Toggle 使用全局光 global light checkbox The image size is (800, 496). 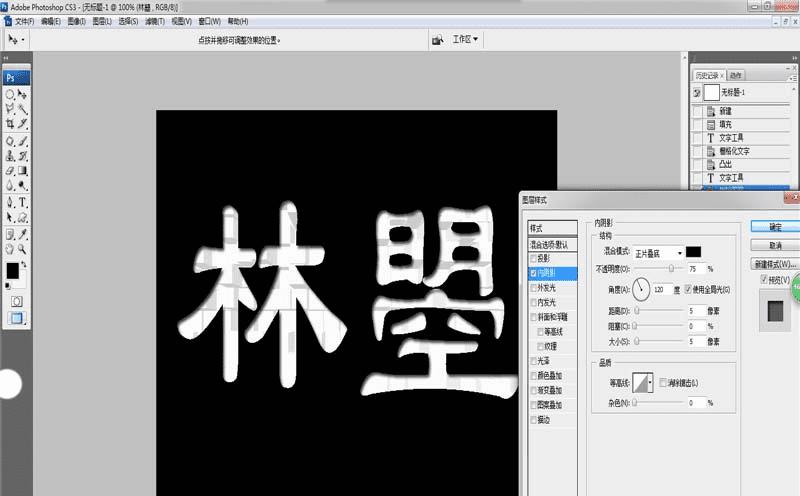(688, 289)
